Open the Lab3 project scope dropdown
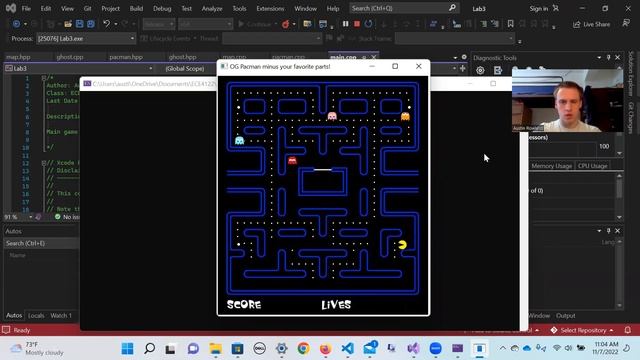 pos(79,69)
